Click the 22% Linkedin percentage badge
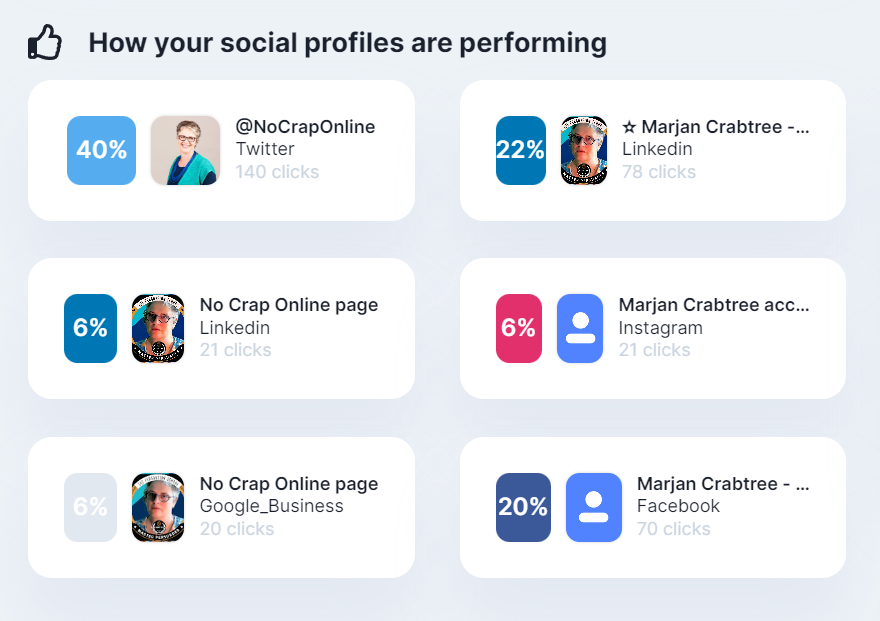Image resolution: width=880 pixels, height=621 pixels. (521, 150)
